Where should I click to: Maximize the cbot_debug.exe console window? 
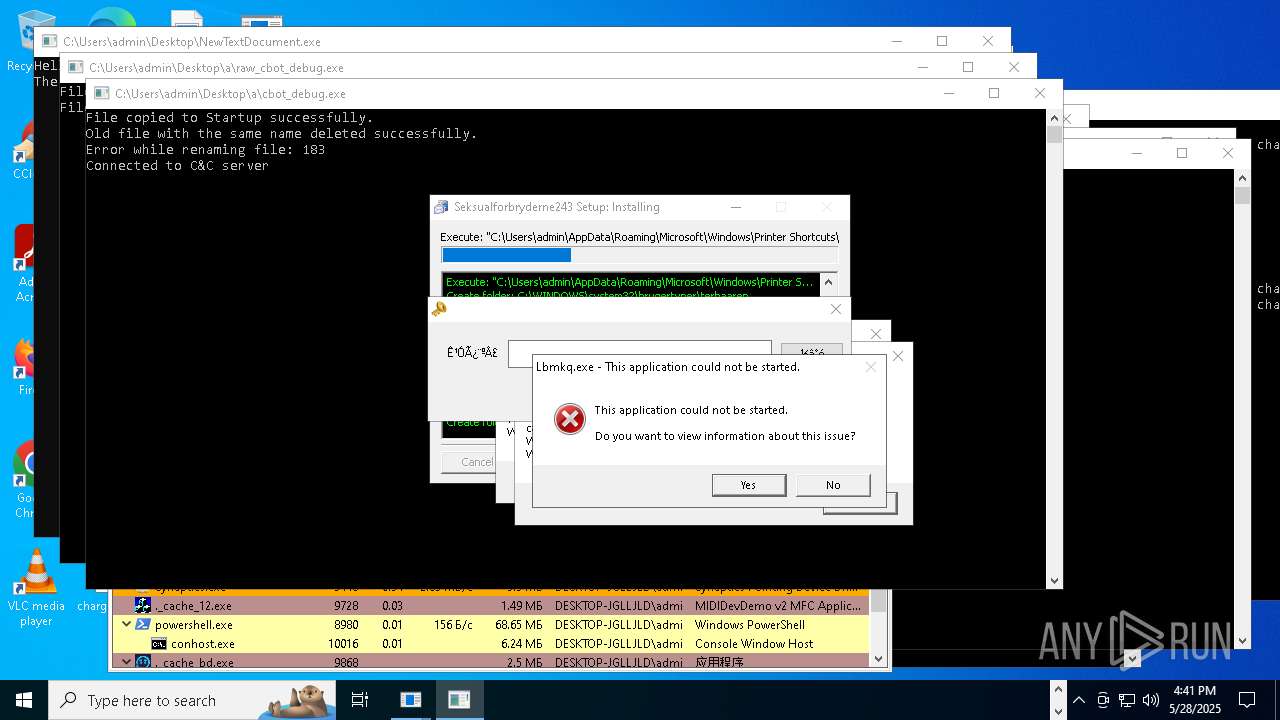point(993,93)
